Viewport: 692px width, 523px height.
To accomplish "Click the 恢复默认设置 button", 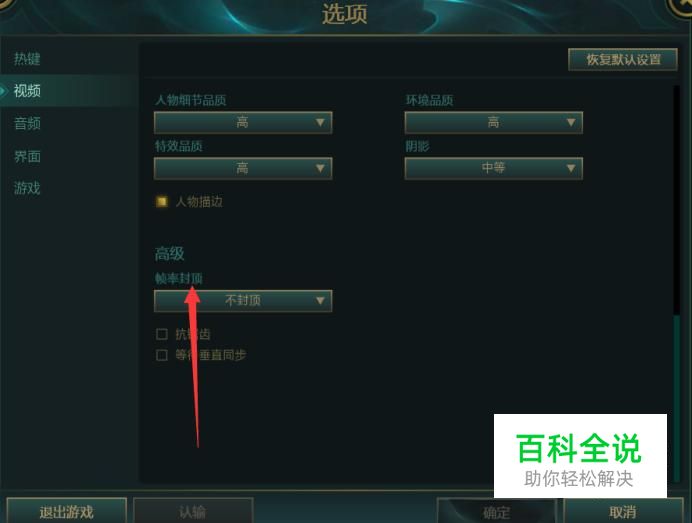I will tap(623, 60).
